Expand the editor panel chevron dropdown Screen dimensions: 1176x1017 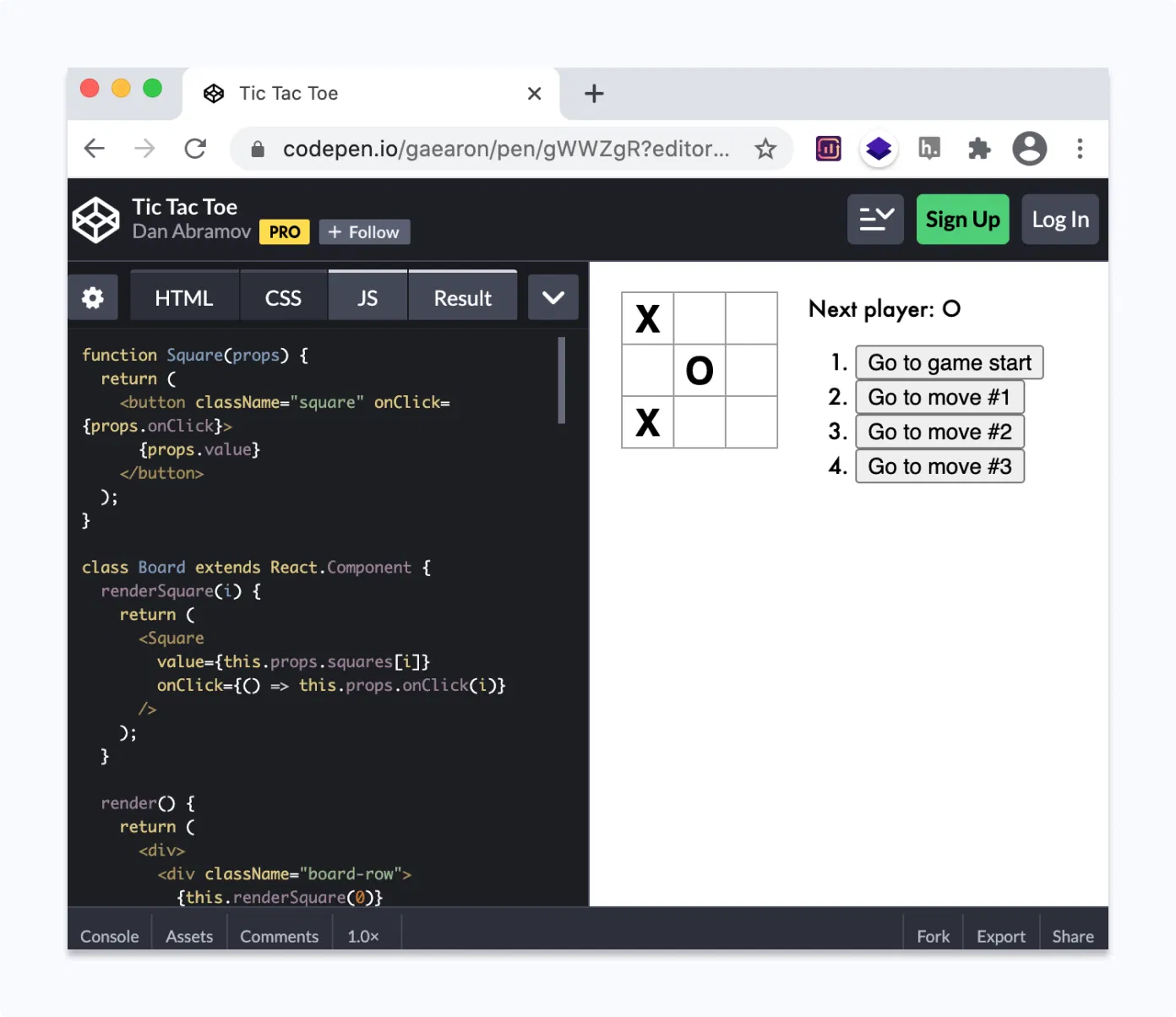(553, 296)
